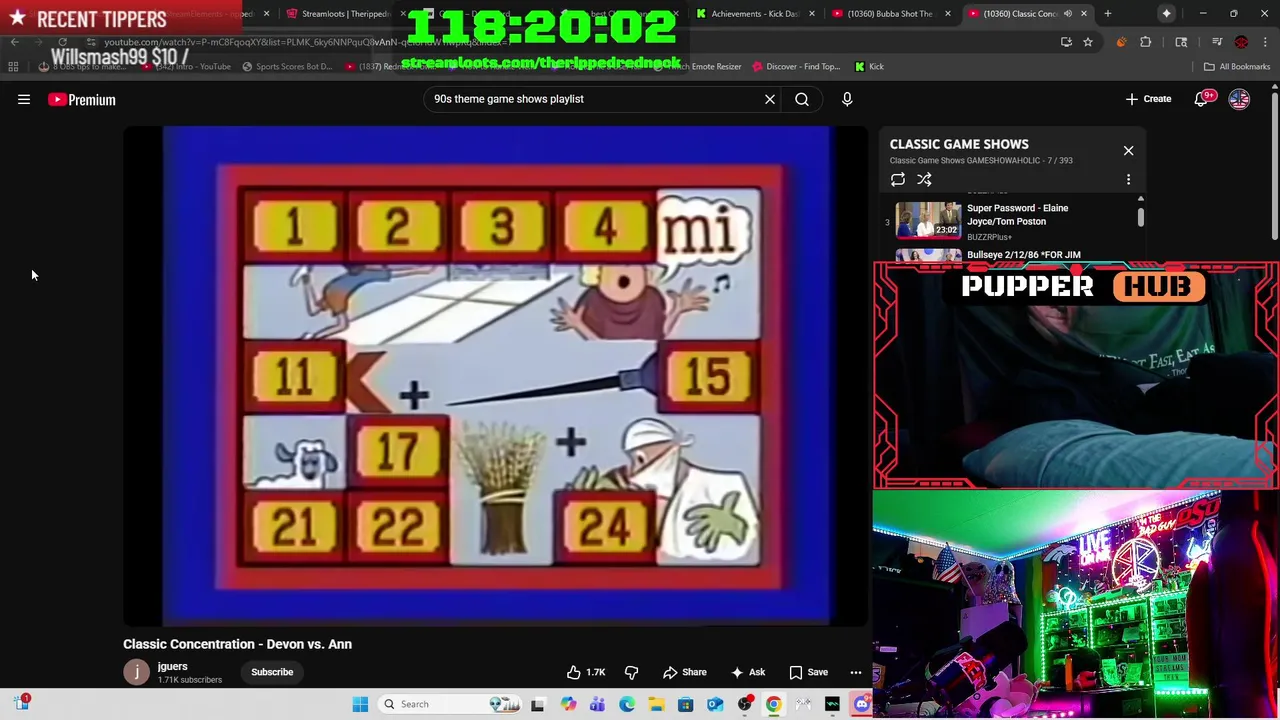
Task: Clear the YouTube search box text
Action: tap(770, 99)
